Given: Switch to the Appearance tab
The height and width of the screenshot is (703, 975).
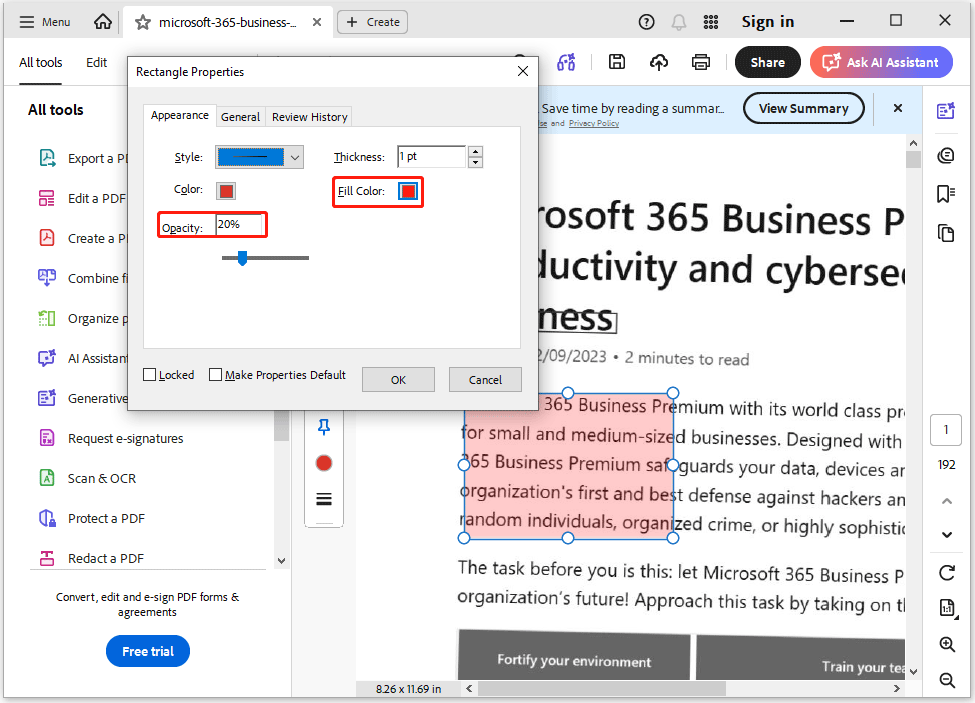Looking at the screenshot, I should (180, 116).
